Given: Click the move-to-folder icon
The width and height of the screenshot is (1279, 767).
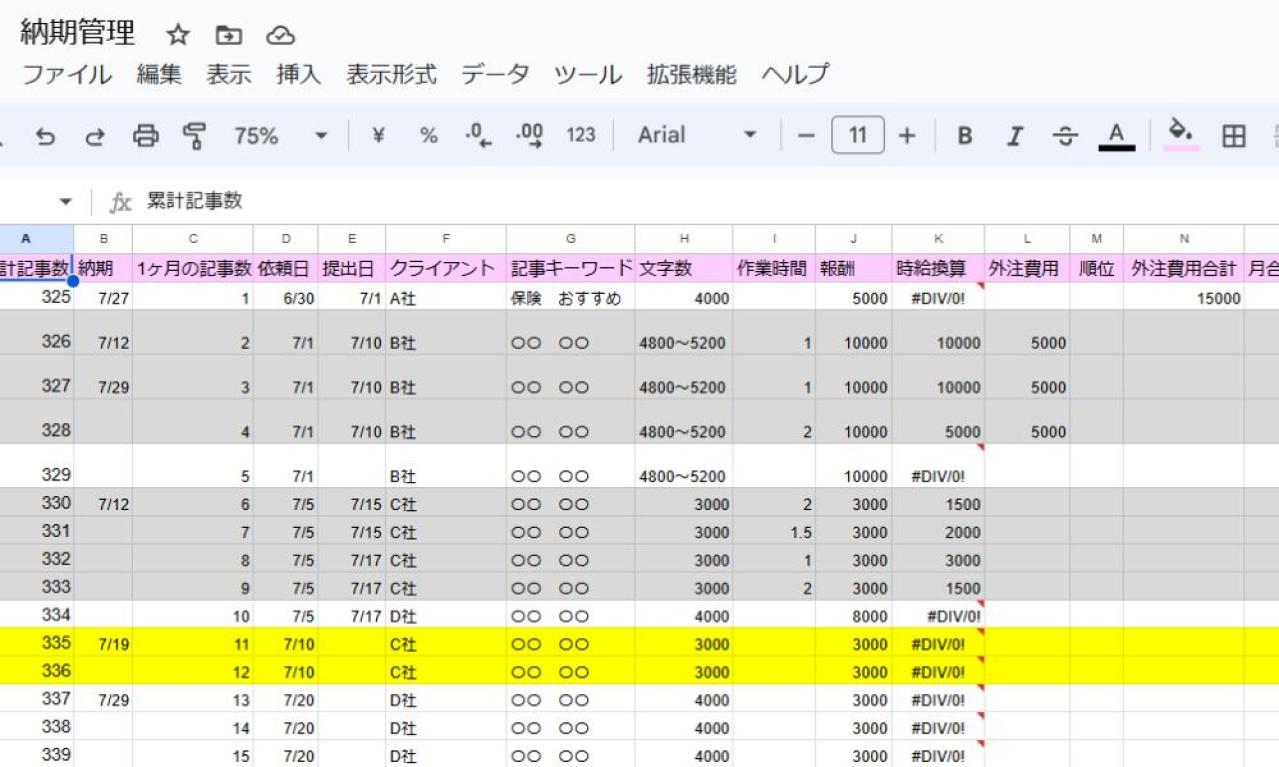Looking at the screenshot, I should (229, 35).
